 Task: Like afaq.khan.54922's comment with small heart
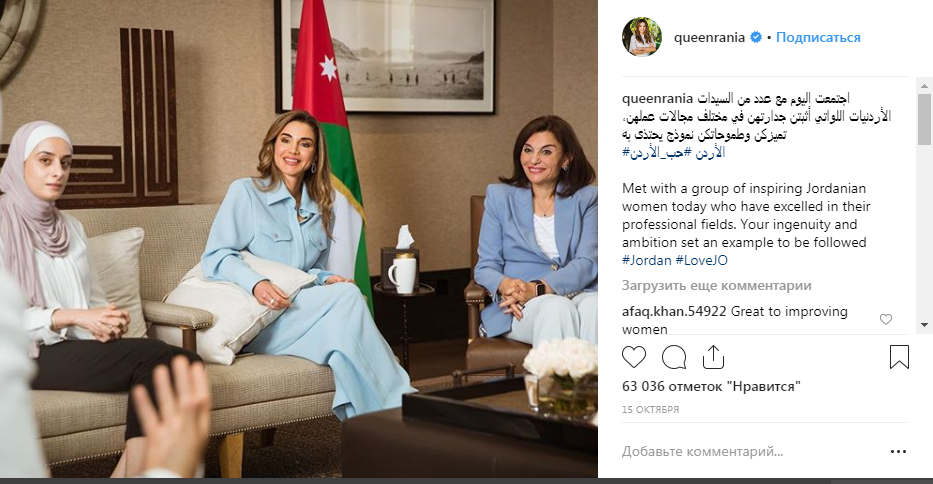[886, 319]
